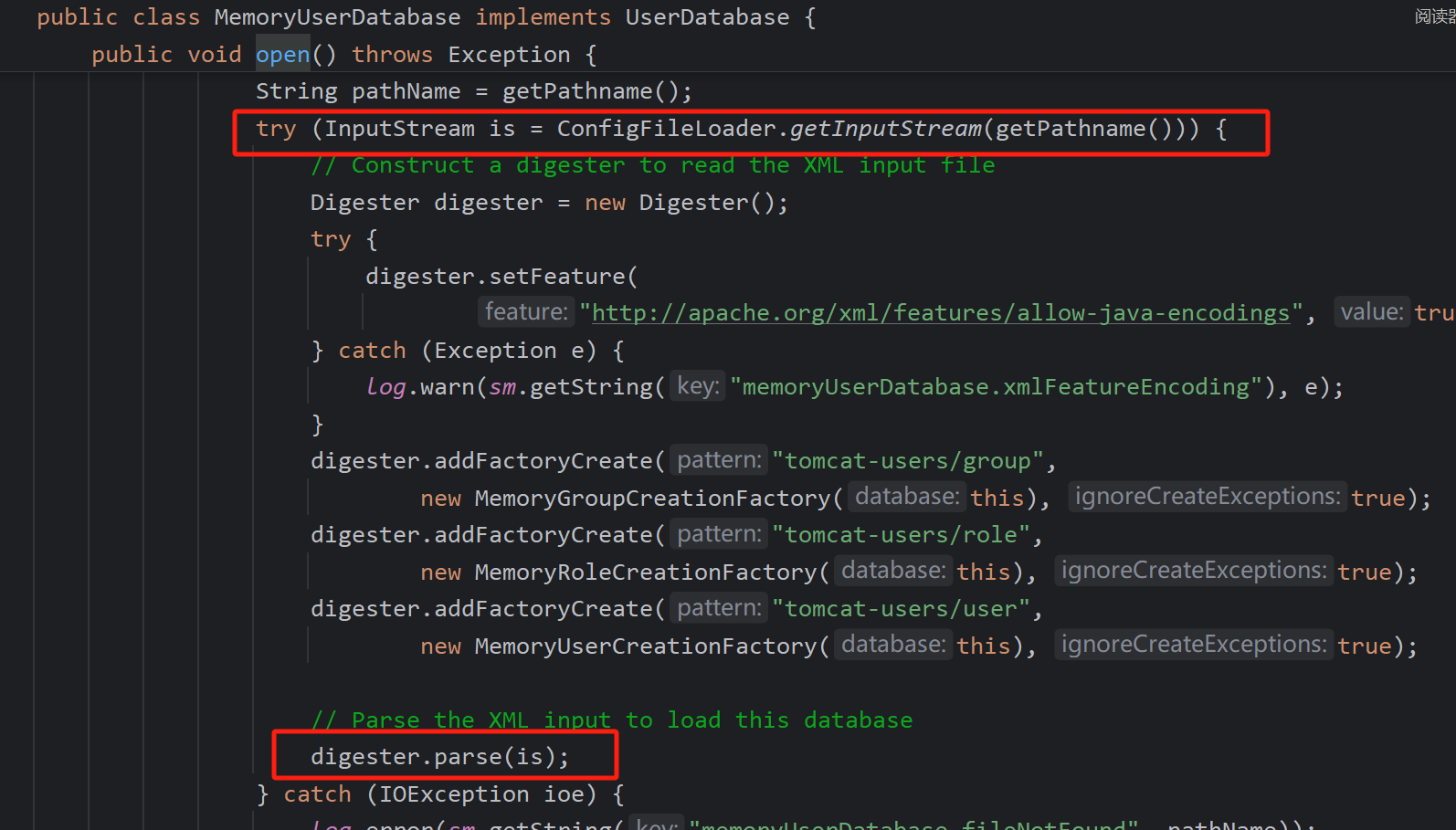Screen dimensions: 1456x830
Task: Click the getInputStream method call
Action: [886, 129]
